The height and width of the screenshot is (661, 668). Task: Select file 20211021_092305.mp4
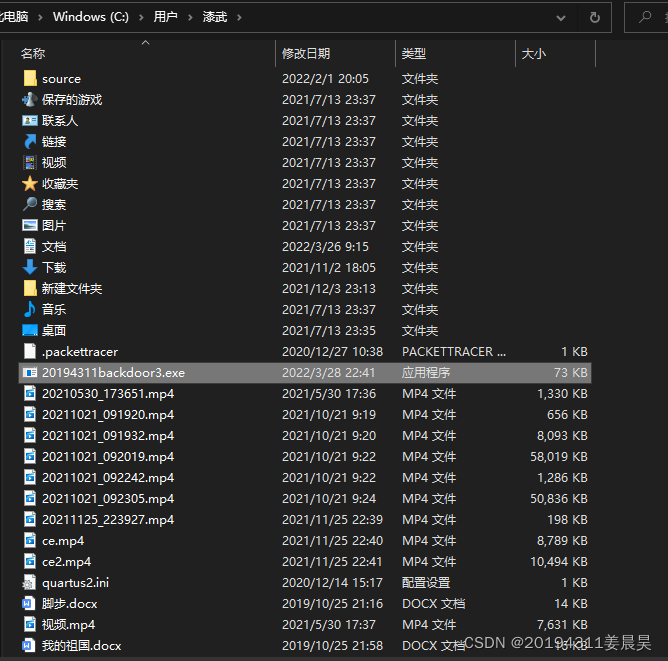tap(108, 499)
